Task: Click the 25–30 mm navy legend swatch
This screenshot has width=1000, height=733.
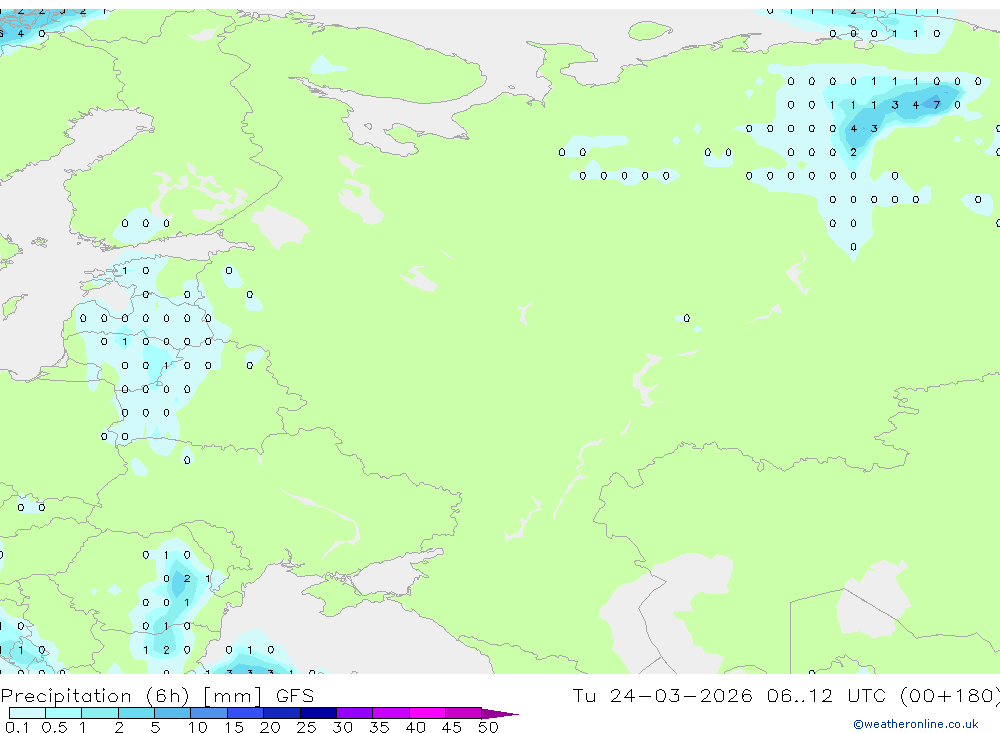Action: [318, 713]
